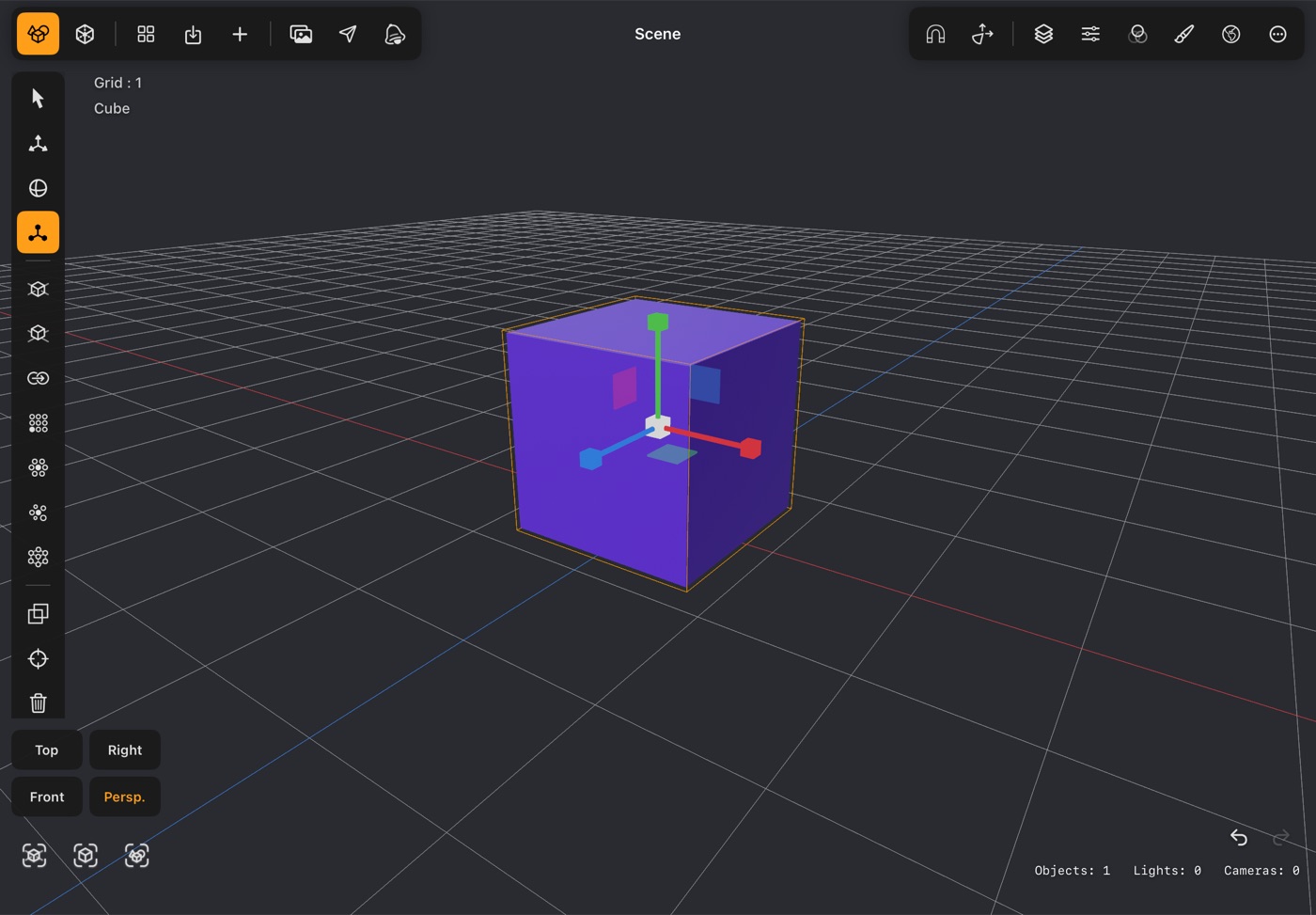Viewport: 1316px width, 915px height.
Task: Click the blue gizmo axis handle
Action: pos(590,459)
